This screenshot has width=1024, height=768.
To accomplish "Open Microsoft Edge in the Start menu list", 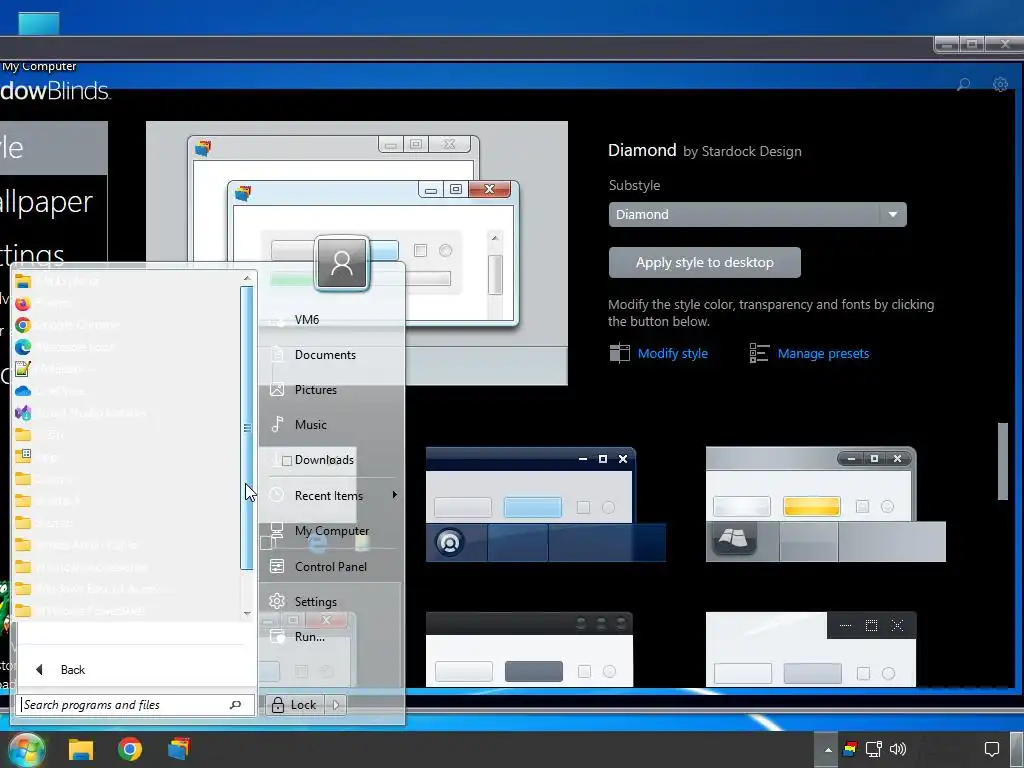I will pos(127,347).
